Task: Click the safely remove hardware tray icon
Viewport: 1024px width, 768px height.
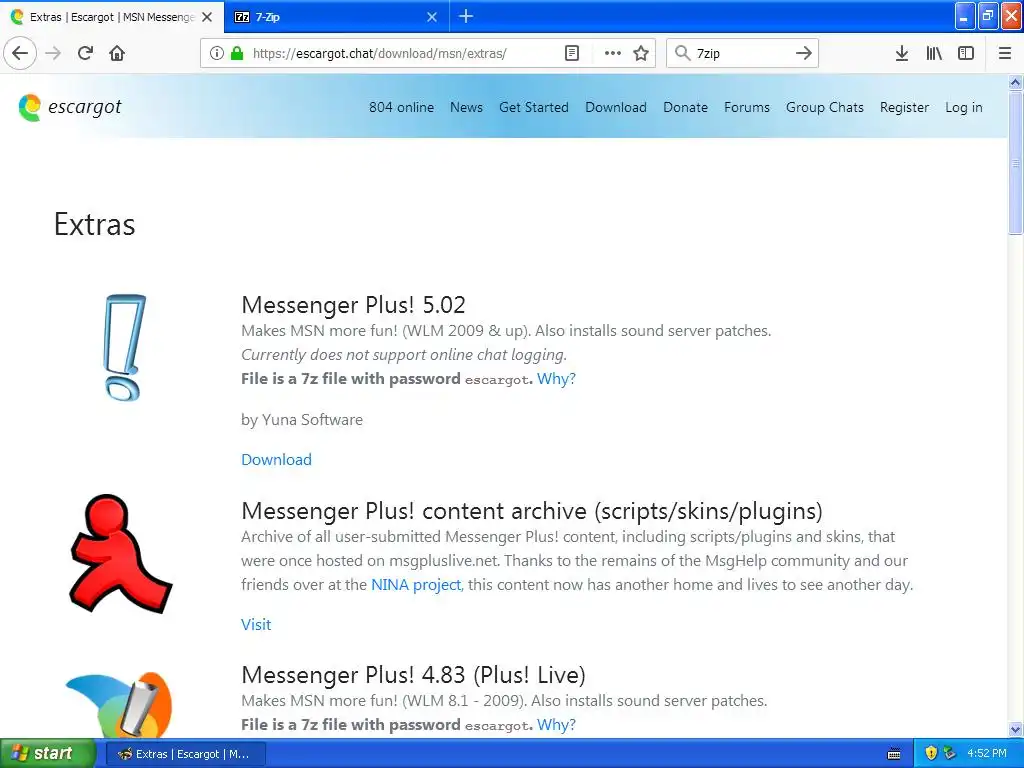Action: pos(950,754)
